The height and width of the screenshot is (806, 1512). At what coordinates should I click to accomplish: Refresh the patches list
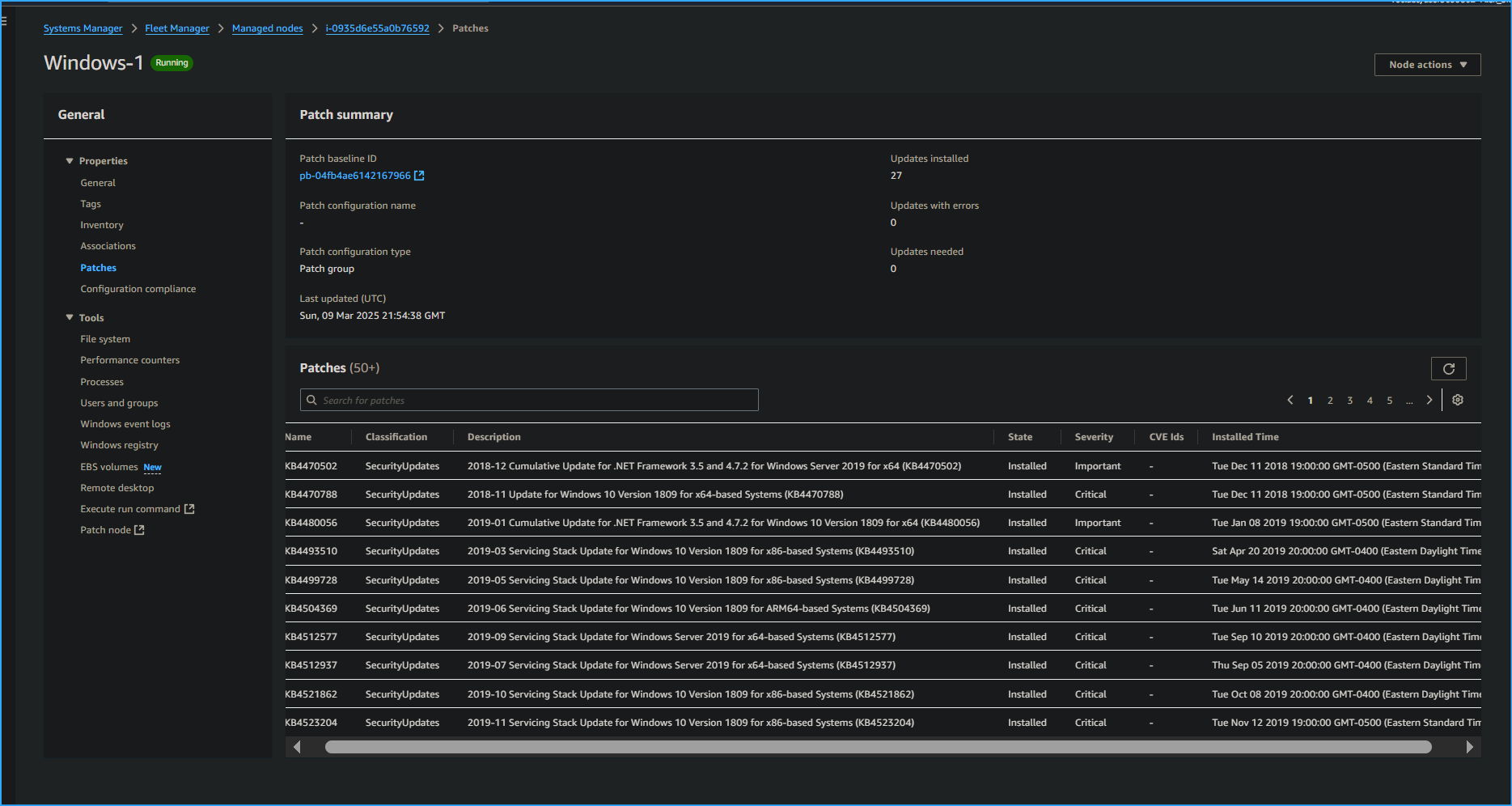(x=1448, y=368)
